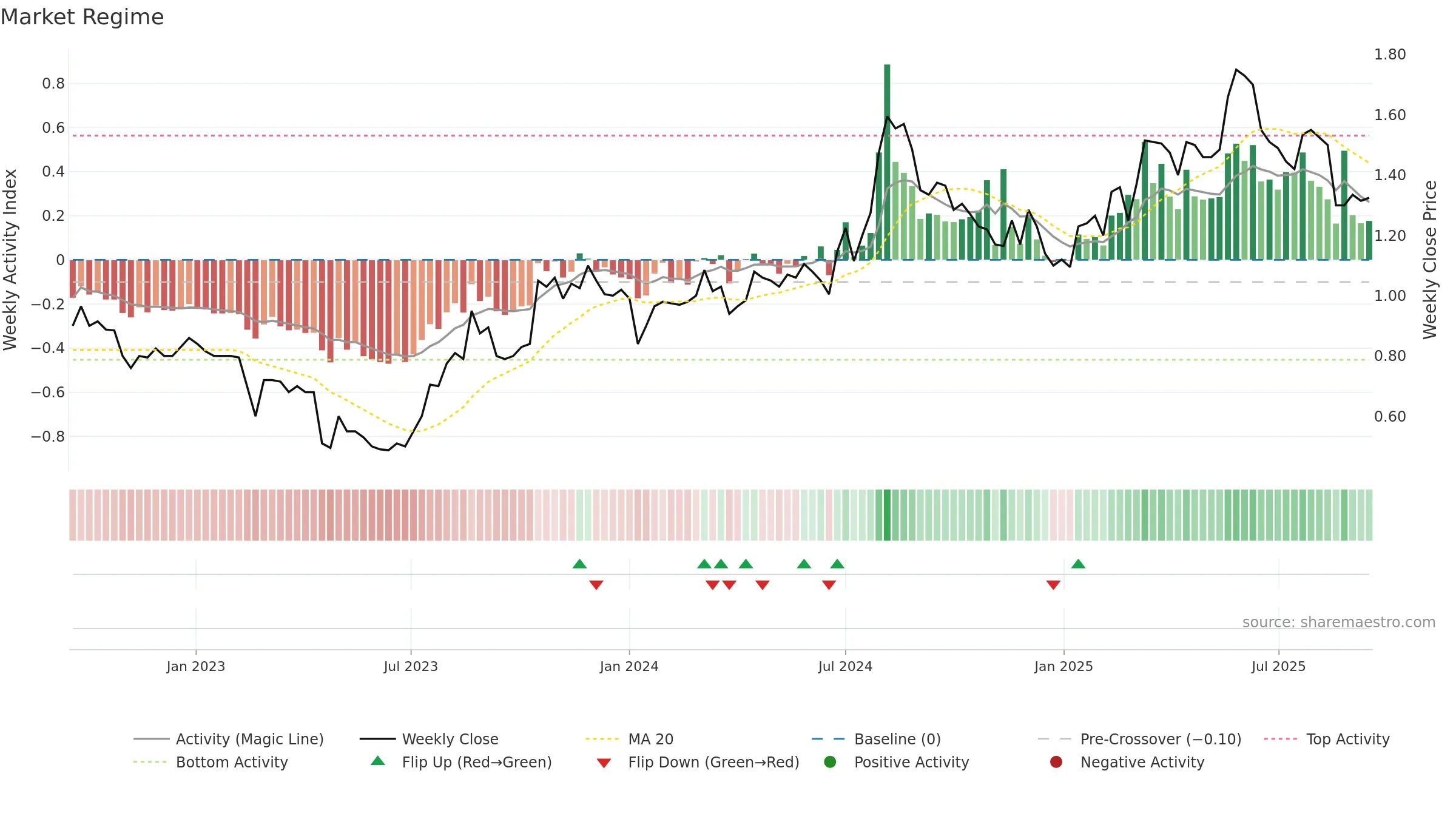The width and height of the screenshot is (1456, 819).
Task: Click the first red flip-down triangle before Jan 2024
Action: [x=596, y=585]
